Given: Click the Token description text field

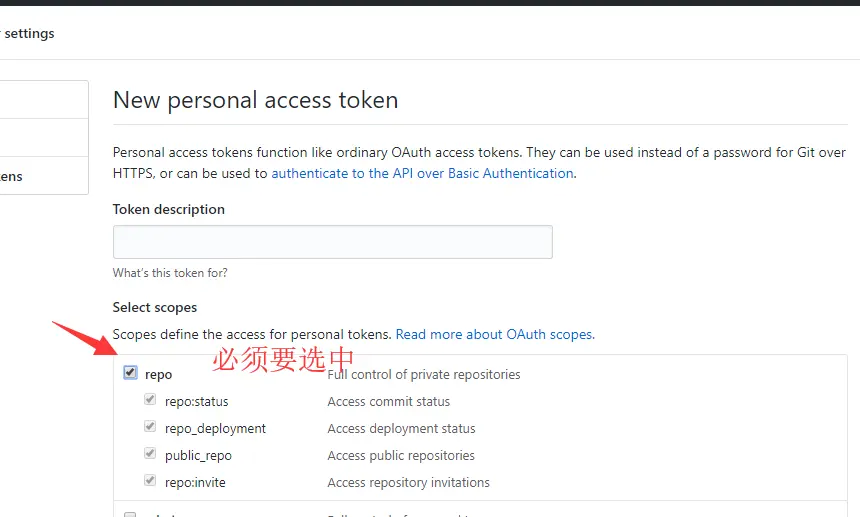Looking at the screenshot, I should click(332, 242).
